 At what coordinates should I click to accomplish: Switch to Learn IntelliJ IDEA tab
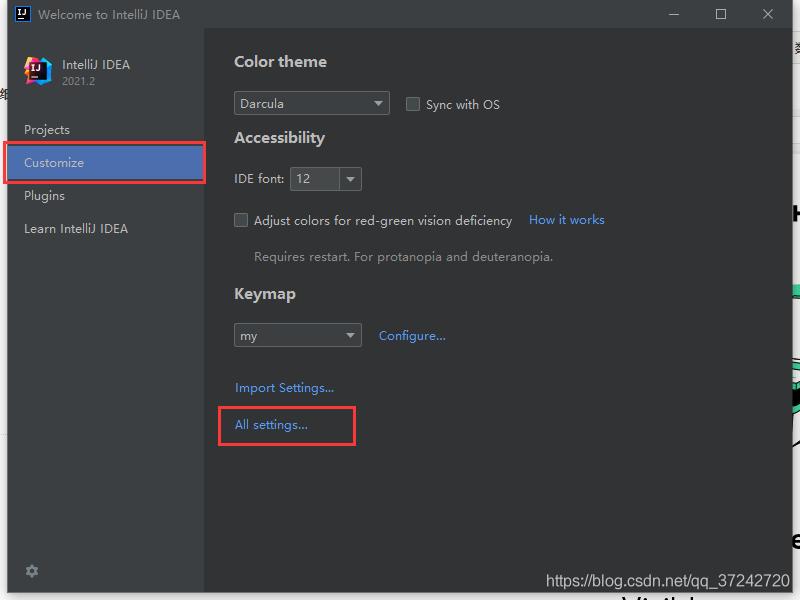76,229
